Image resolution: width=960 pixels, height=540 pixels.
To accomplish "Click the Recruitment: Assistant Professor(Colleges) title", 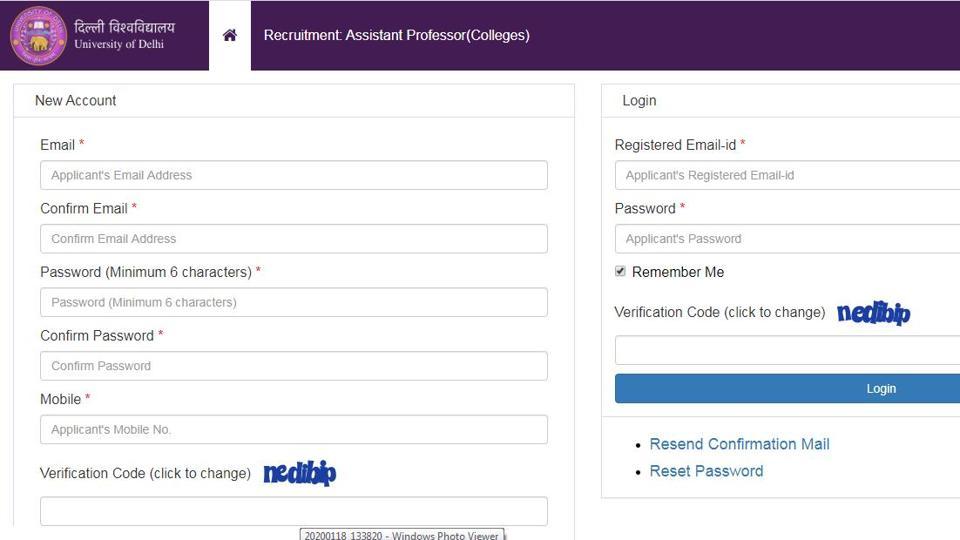I will point(397,36).
